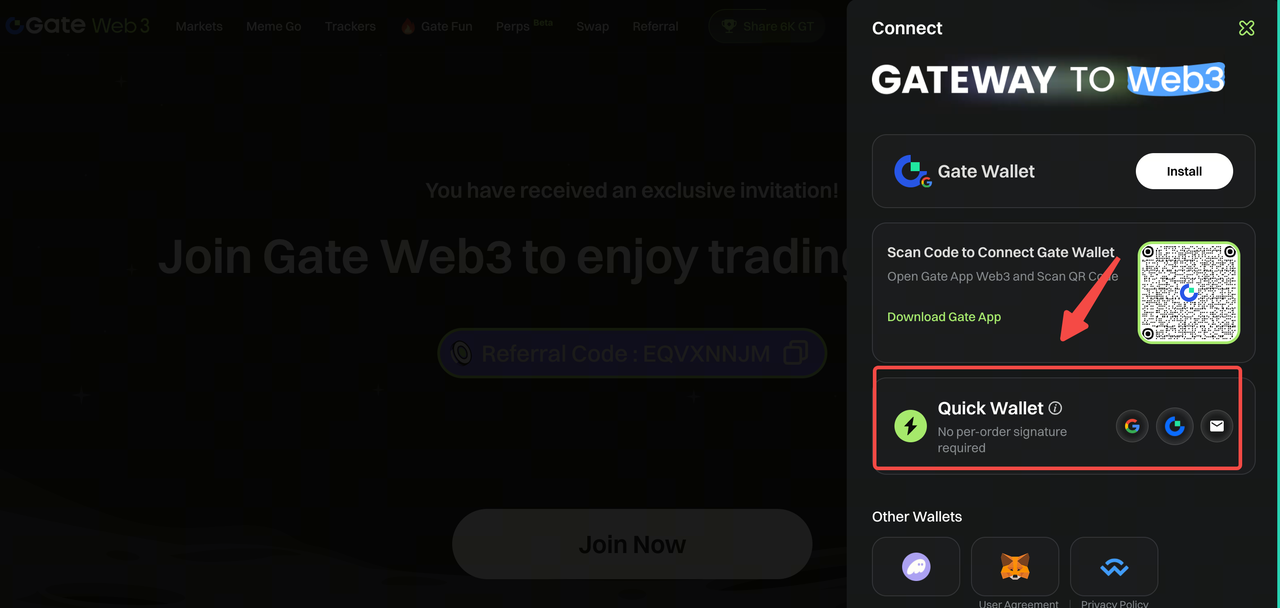
Task: Connect with the WalletConnect icon
Action: (1114, 567)
